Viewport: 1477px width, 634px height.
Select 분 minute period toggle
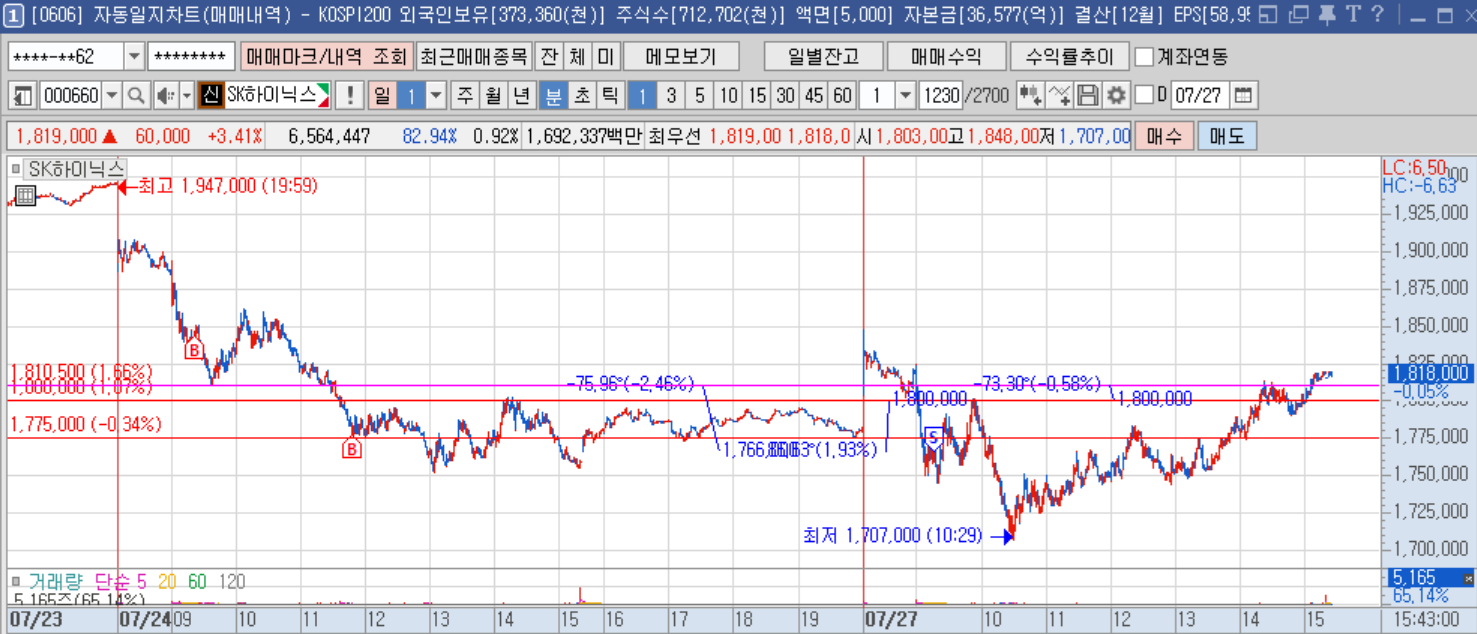[552, 96]
